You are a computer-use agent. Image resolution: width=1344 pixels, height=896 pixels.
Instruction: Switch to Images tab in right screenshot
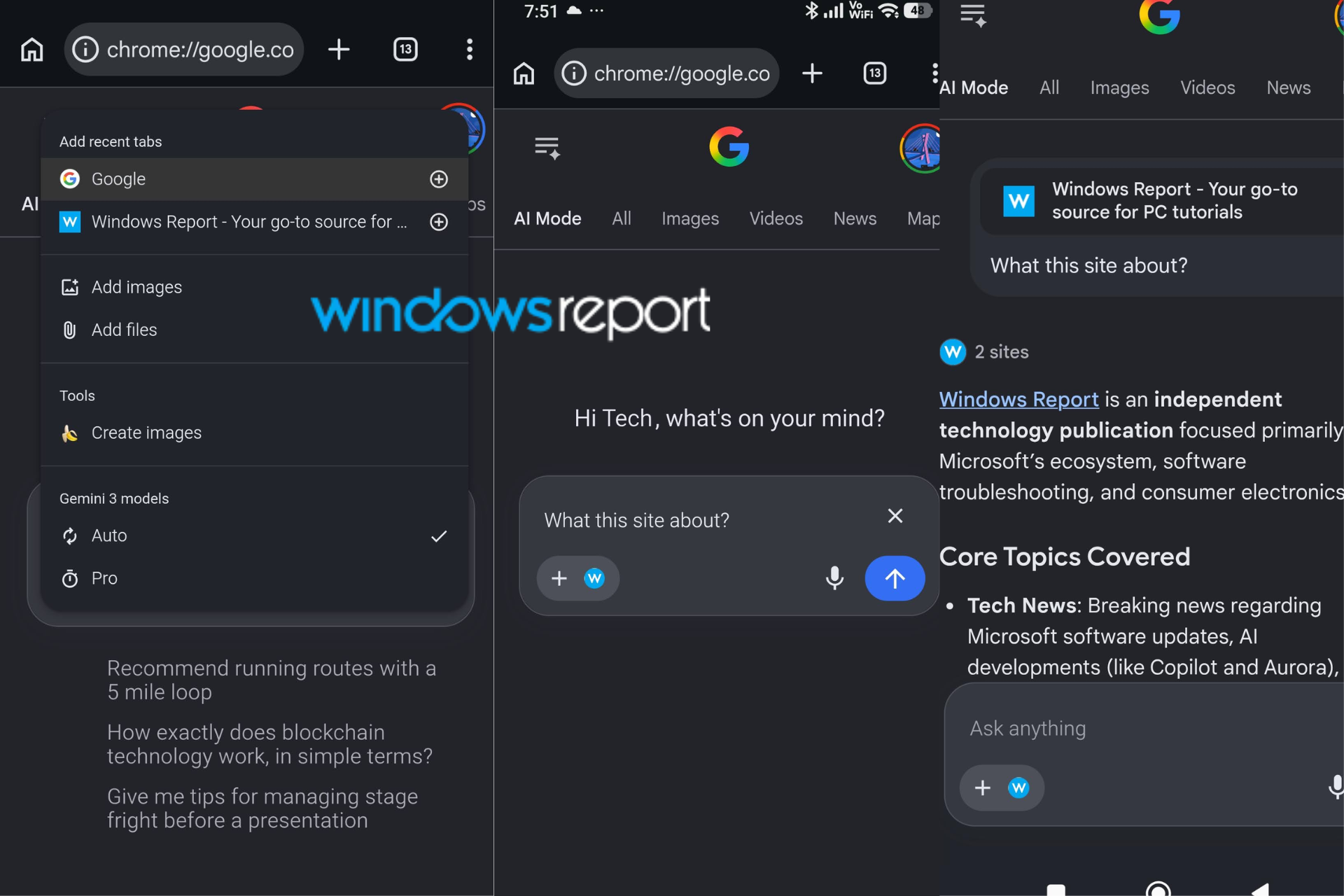coord(1119,88)
